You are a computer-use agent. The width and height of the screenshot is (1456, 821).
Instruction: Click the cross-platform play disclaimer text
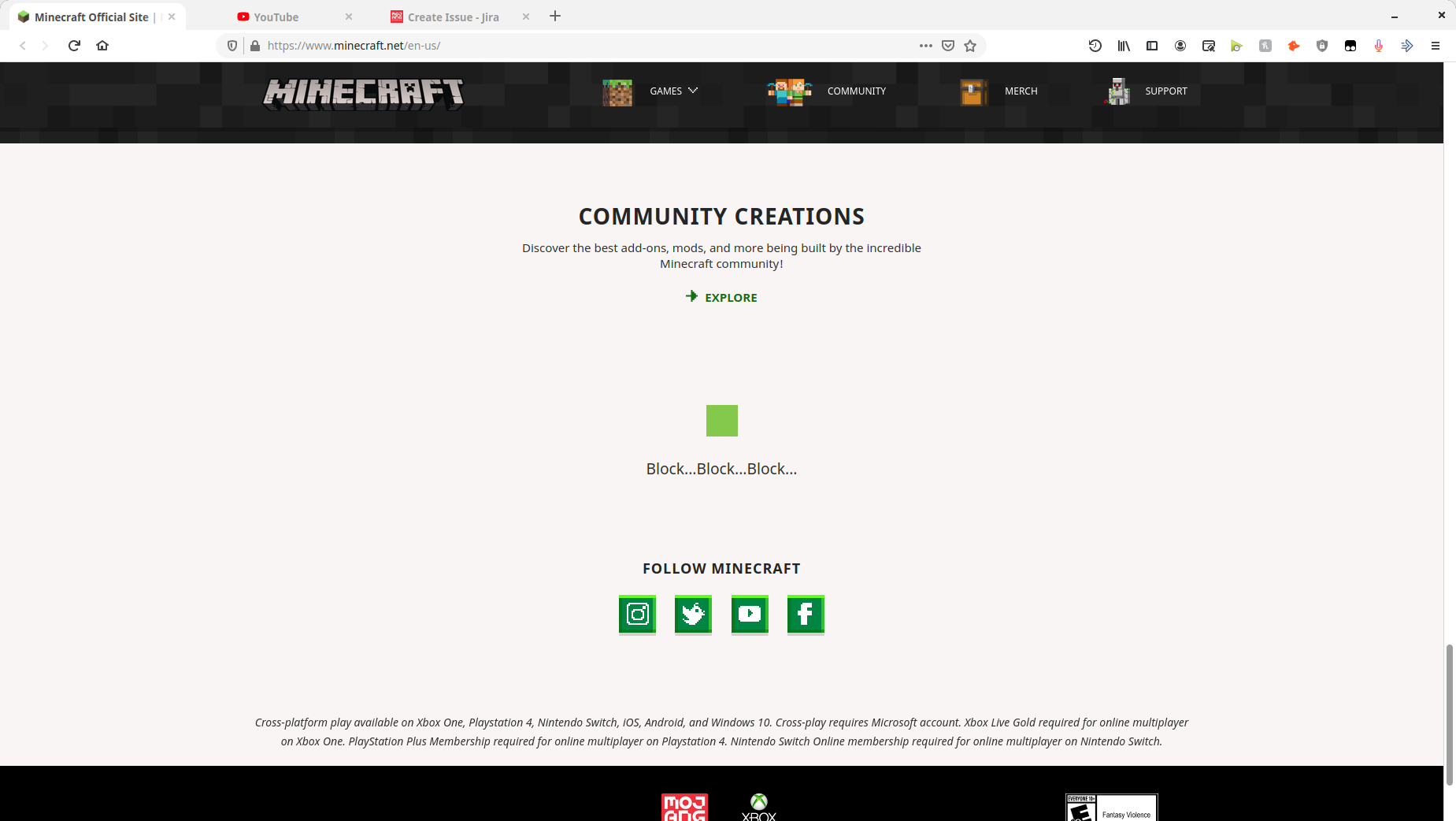click(721, 732)
